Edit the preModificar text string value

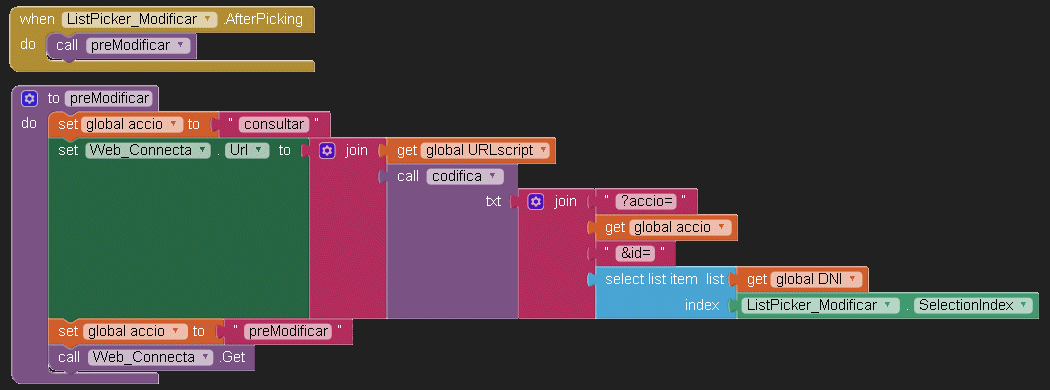pos(288,332)
